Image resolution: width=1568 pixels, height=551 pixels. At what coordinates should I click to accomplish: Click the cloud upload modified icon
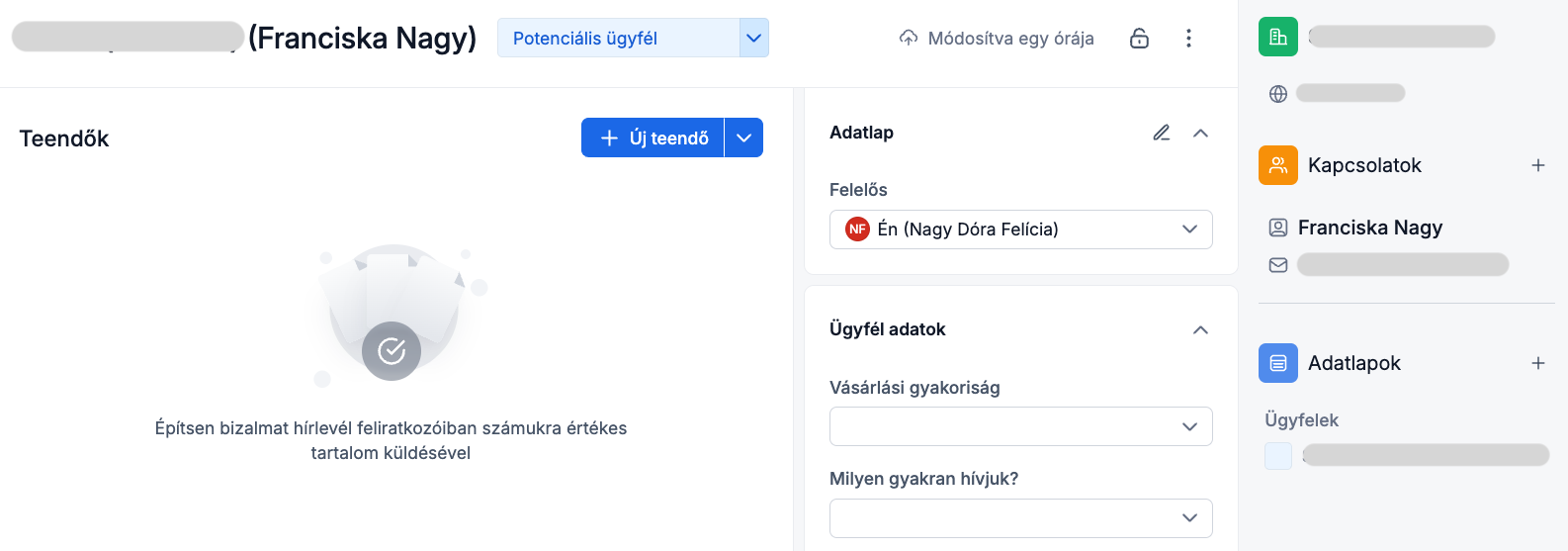pyautogui.click(x=908, y=39)
